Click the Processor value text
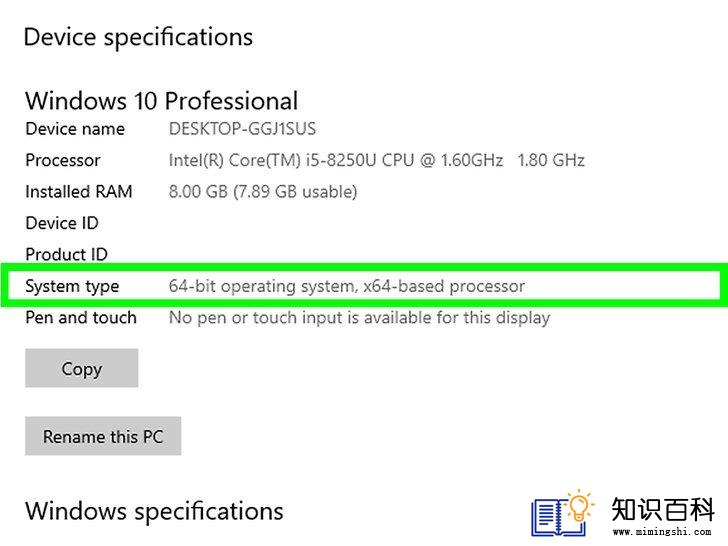This screenshot has height=546, width=728. (377, 160)
